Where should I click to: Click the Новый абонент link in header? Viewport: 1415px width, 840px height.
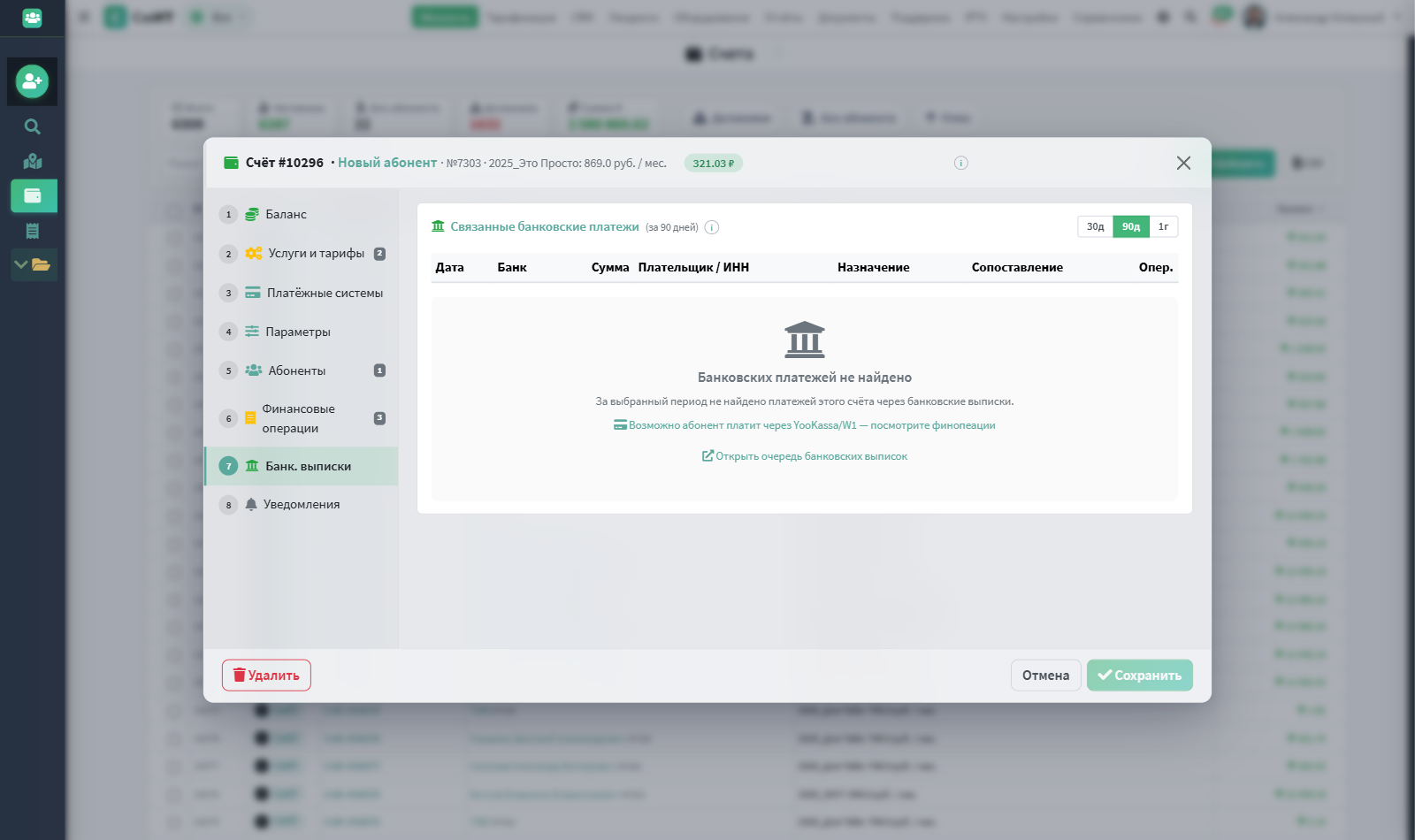[387, 163]
